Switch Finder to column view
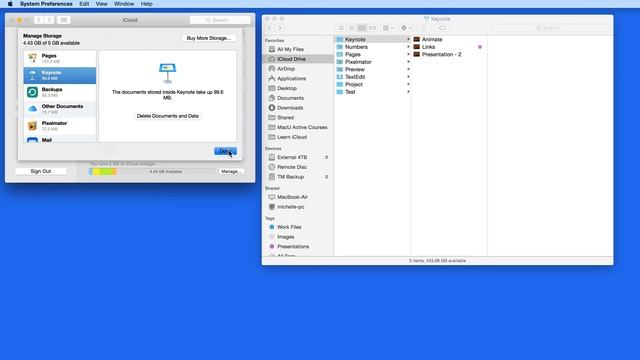 pos(362,28)
